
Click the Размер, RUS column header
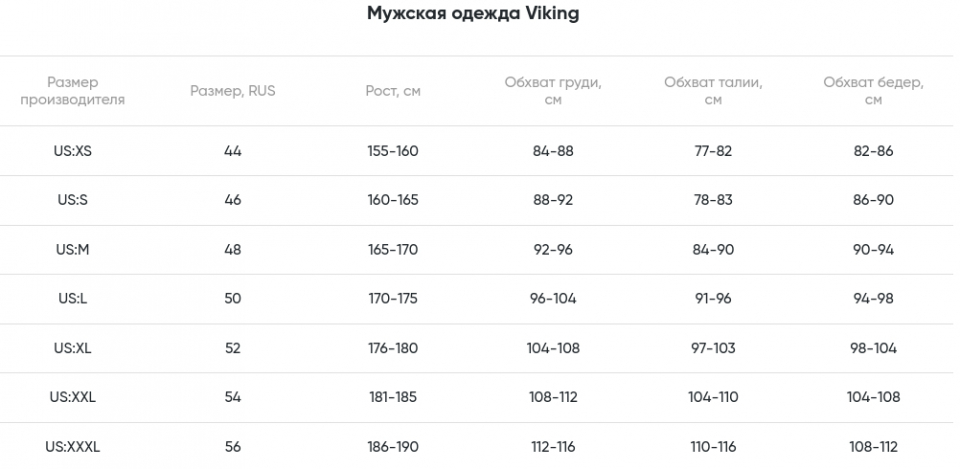(233, 91)
